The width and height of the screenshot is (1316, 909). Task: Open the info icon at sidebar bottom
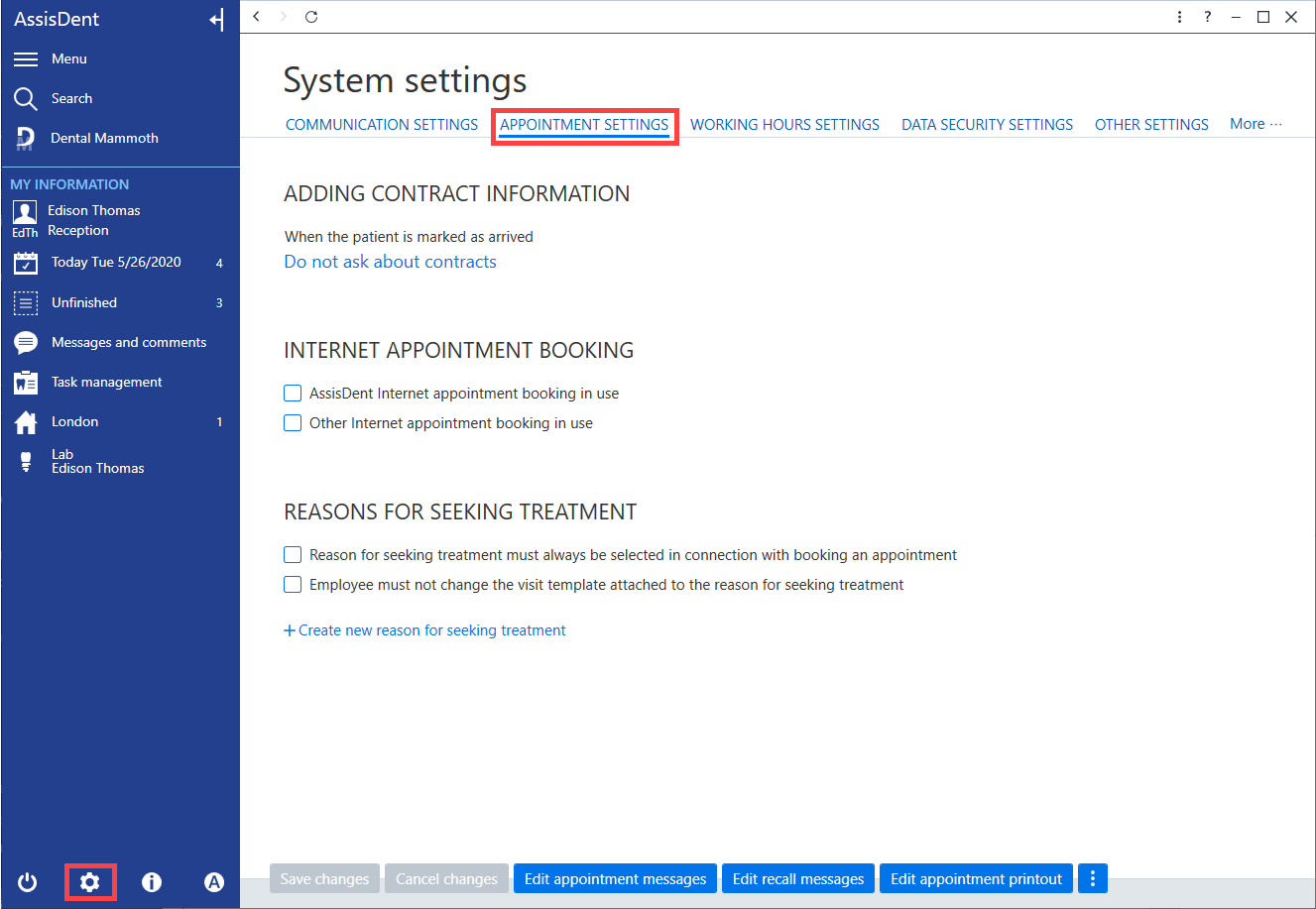[152, 882]
